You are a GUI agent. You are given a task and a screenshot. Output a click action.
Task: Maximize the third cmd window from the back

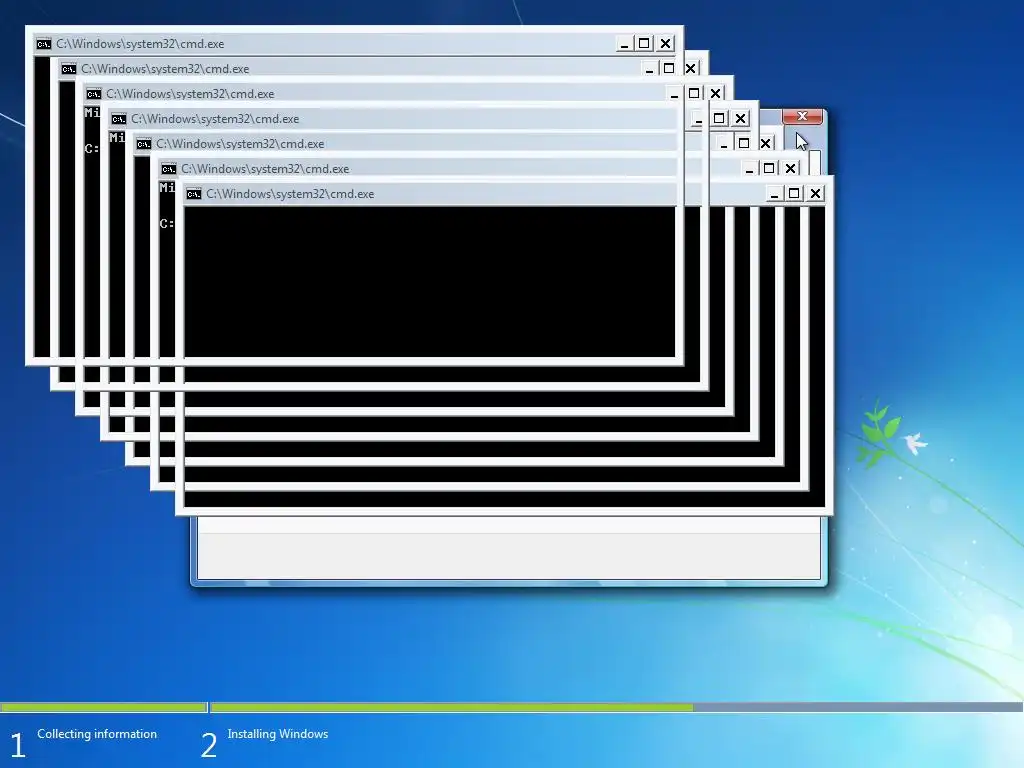[x=694, y=93]
